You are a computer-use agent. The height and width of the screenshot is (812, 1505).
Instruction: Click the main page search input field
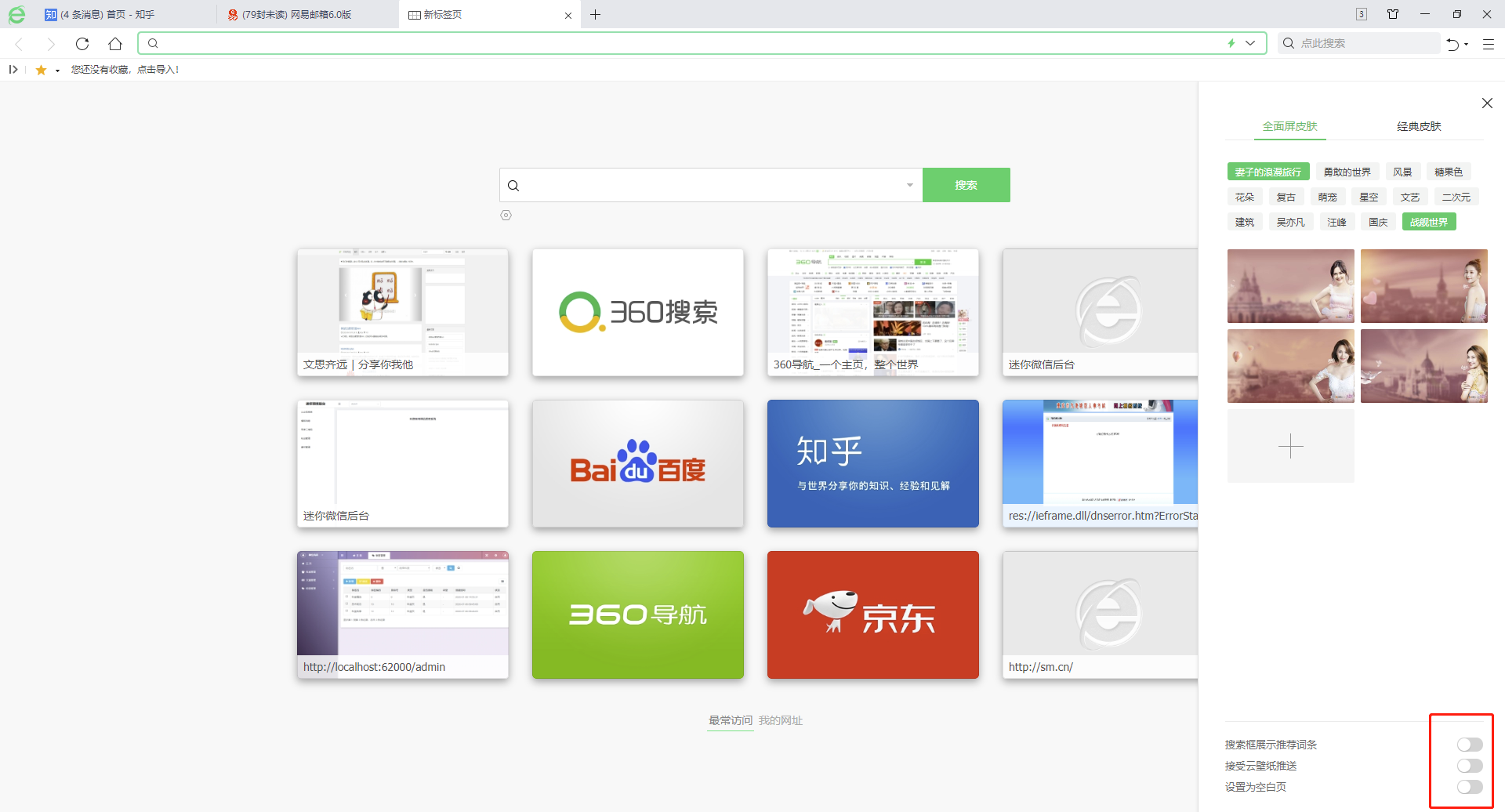tap(711, 185)
